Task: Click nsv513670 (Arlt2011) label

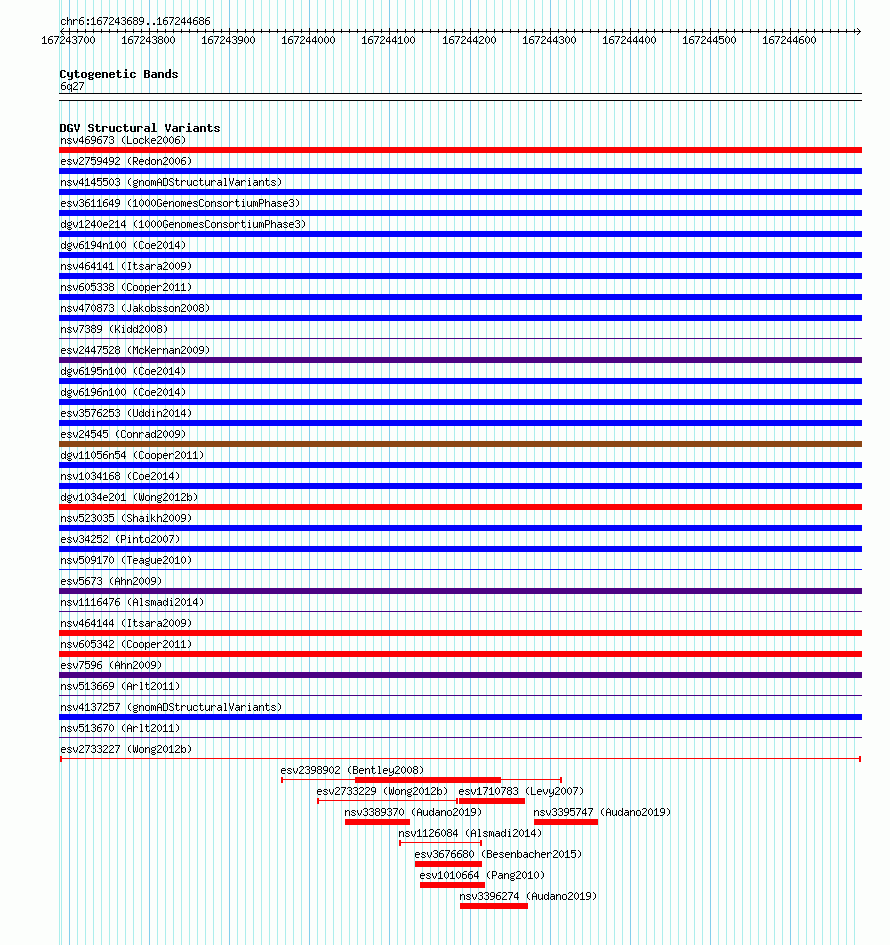Action: [120, 729]
